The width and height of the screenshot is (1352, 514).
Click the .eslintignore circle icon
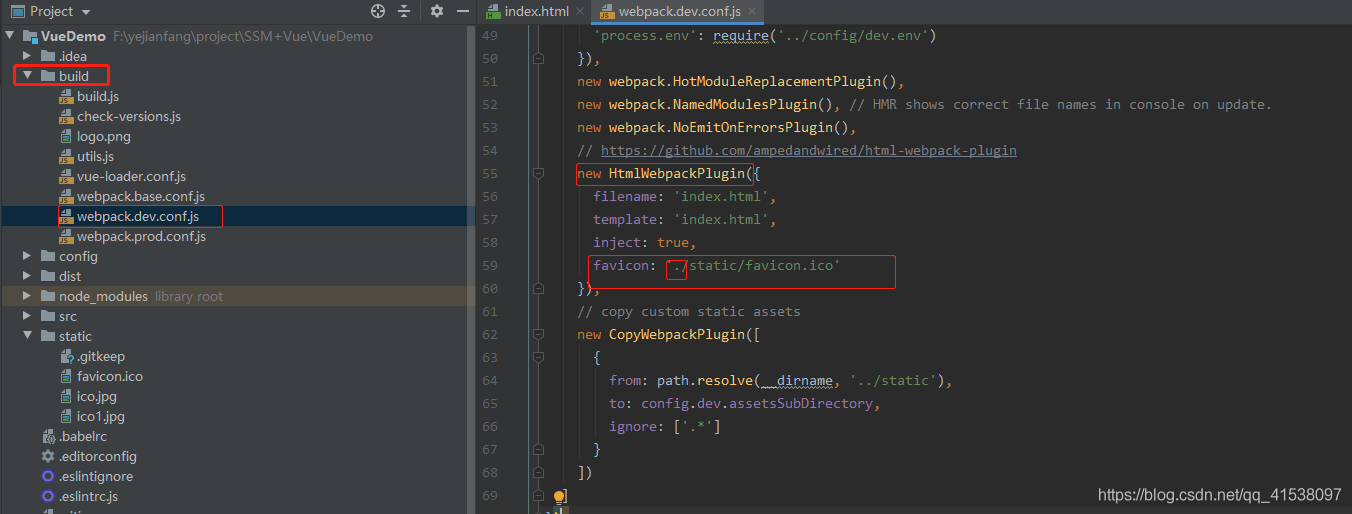[48, 476]
